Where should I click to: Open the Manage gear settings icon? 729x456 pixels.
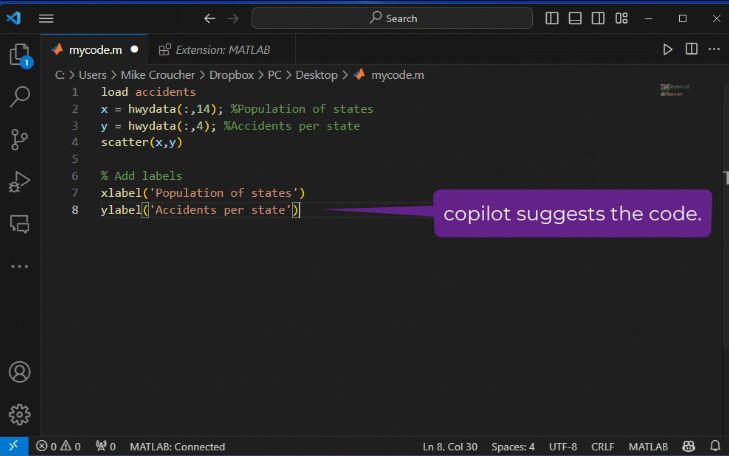(x=19, y=414)
